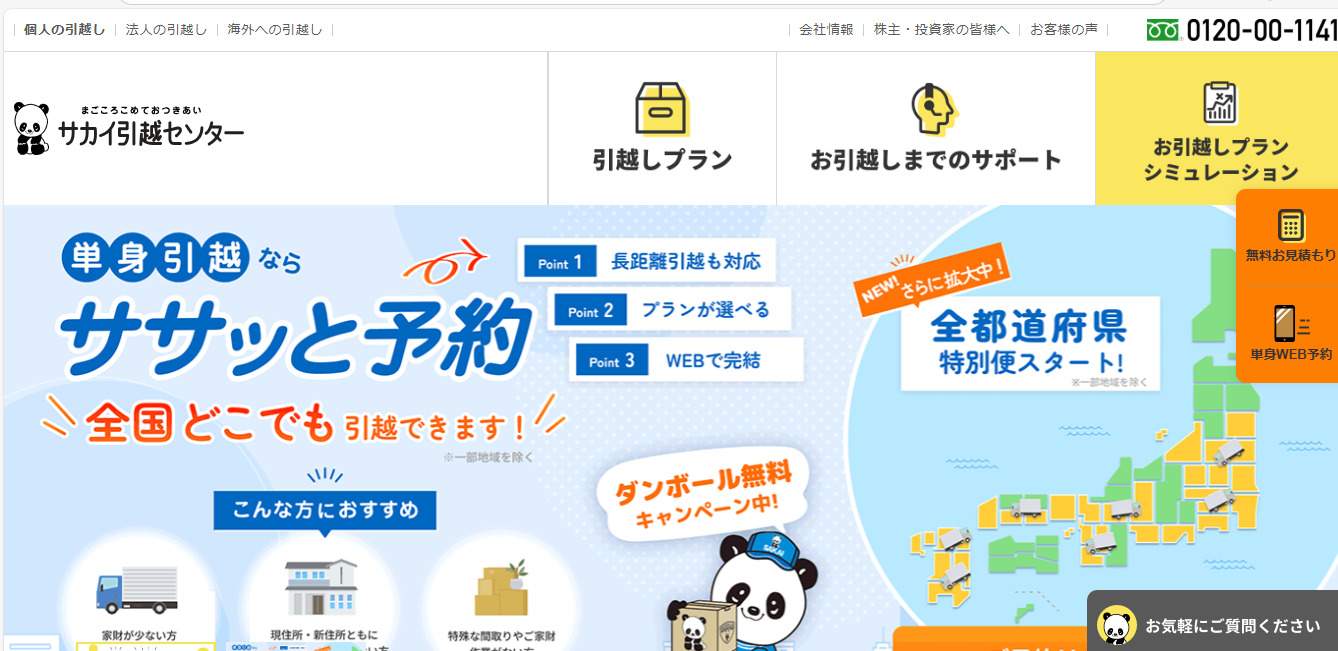Image resolution: width=1338 pixels, height=651 pixels.
Task: Open the 会社情報 link
Action: (826, 30)
